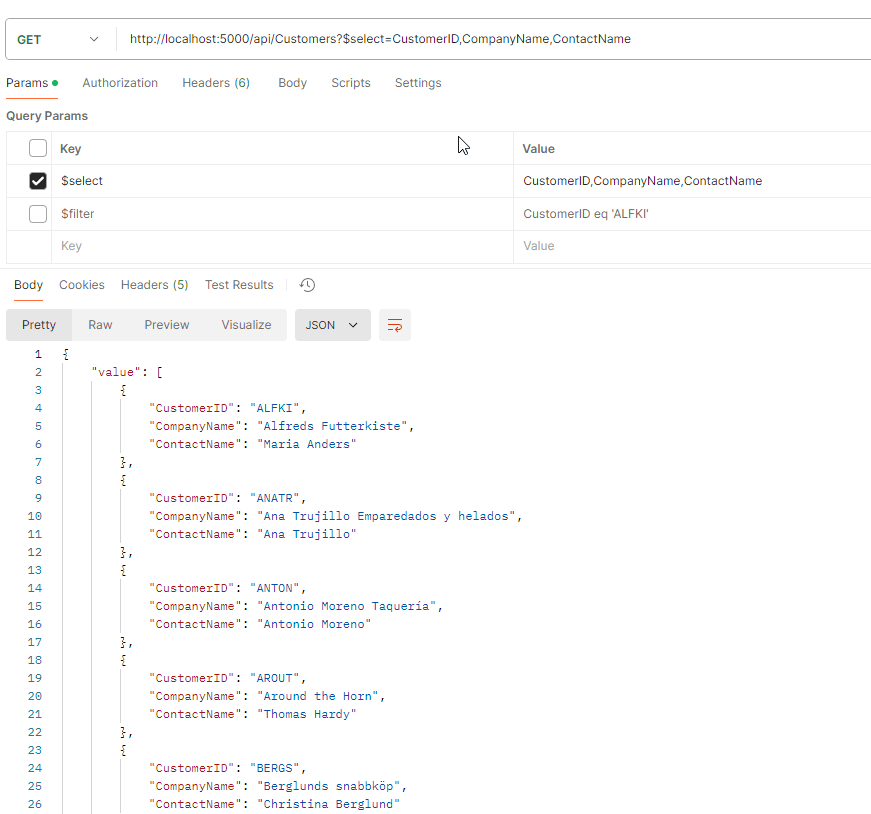Click the Visualize view button
Viewport: 871px width, 814px height.
coord(246,325)
